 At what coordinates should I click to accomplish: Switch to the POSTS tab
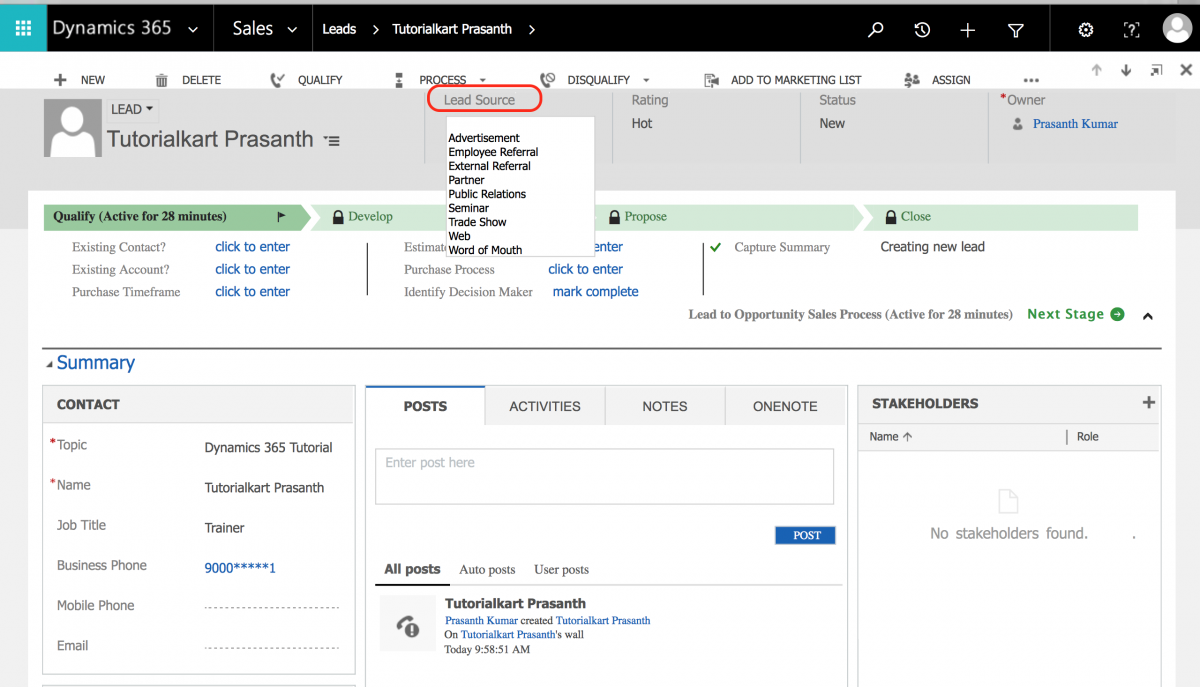click(425, 406)
